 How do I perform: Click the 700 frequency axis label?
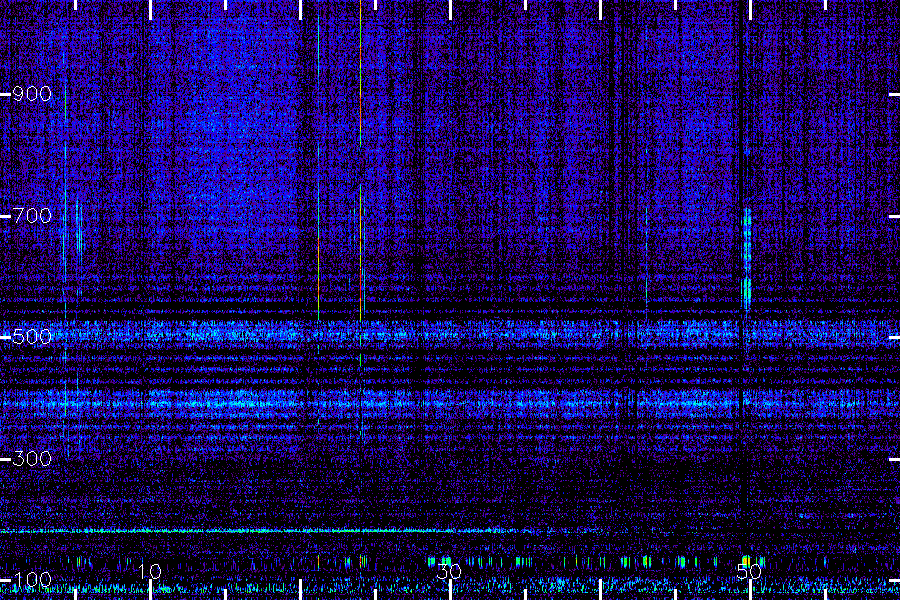point(32,216)
